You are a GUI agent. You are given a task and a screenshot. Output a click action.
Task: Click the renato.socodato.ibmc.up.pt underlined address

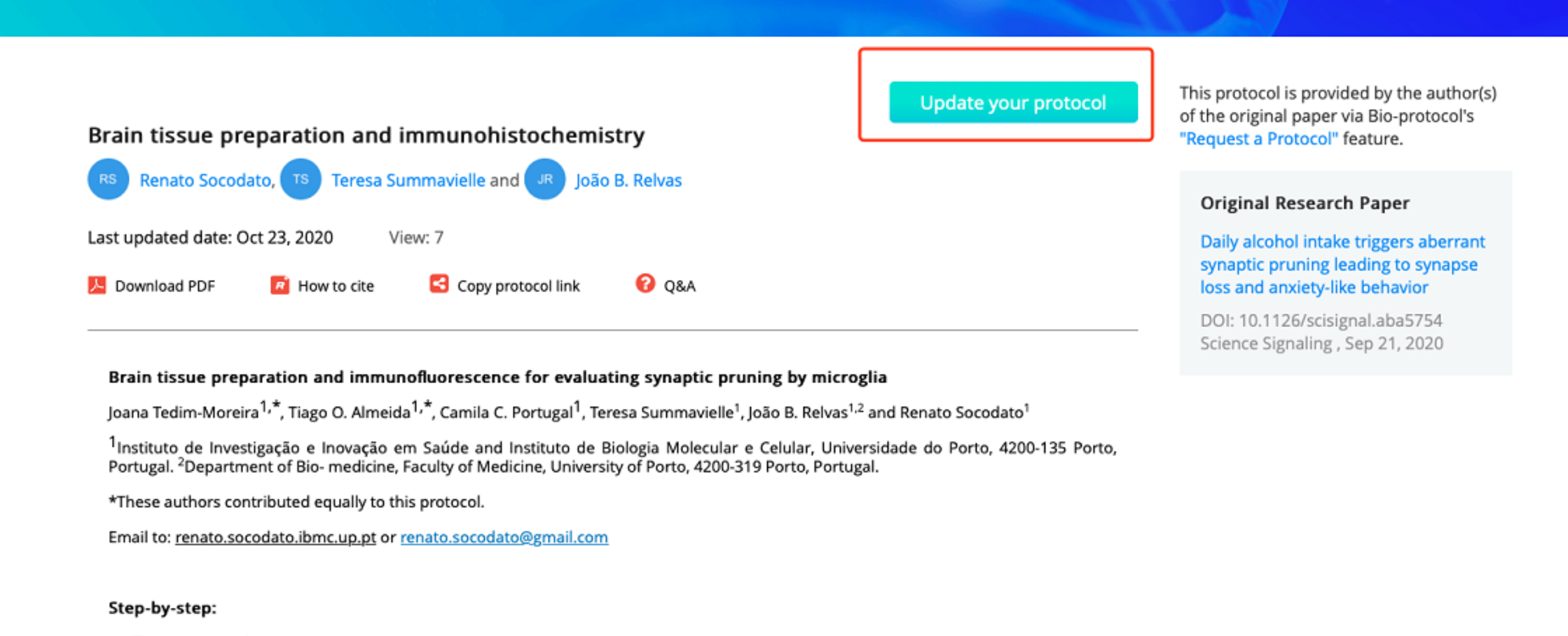[275, 537]
